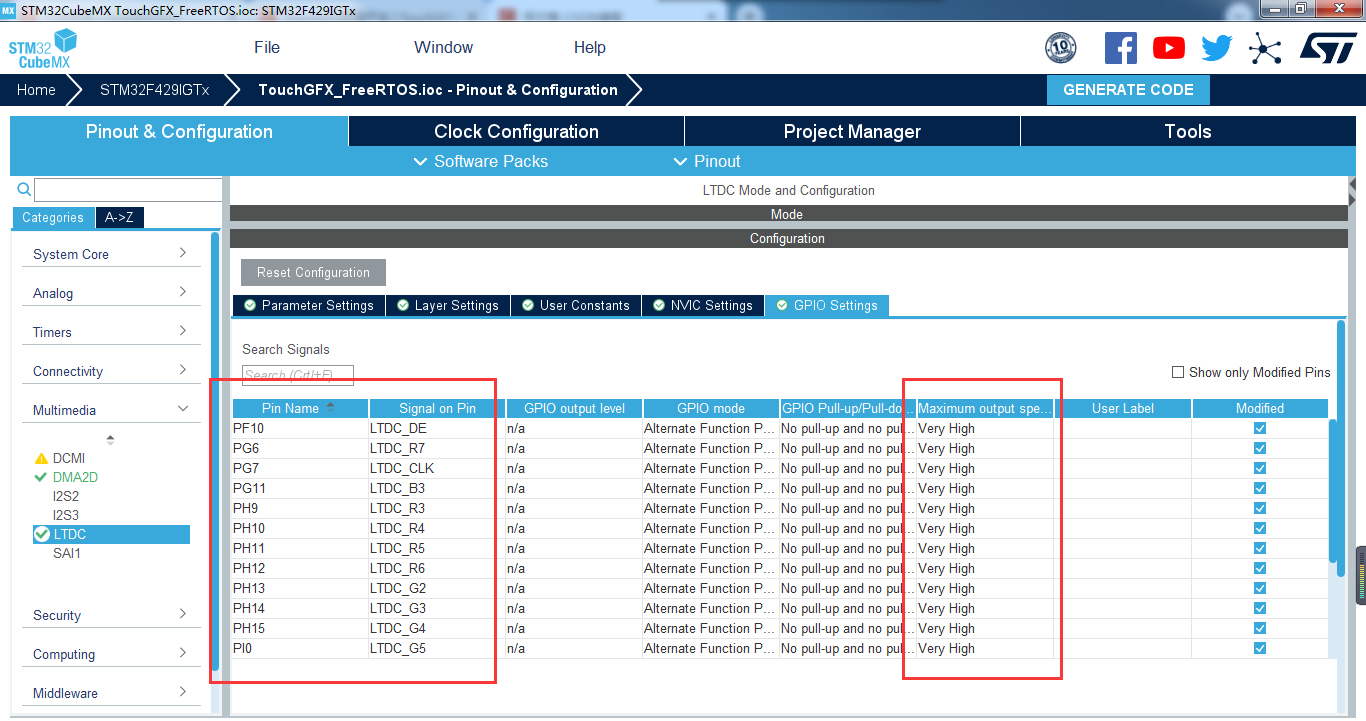Go to Home breadcrumb
Viewport: 1366px width, 721px height.
pos(36,89)
